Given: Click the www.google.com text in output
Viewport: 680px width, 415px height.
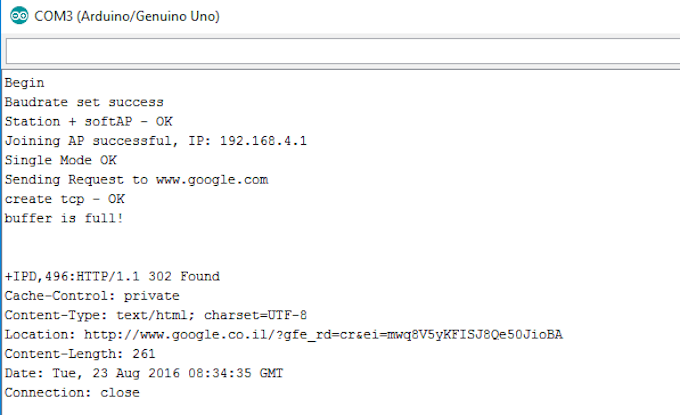Looking at the screenshot, I should [x=212, y=179].
